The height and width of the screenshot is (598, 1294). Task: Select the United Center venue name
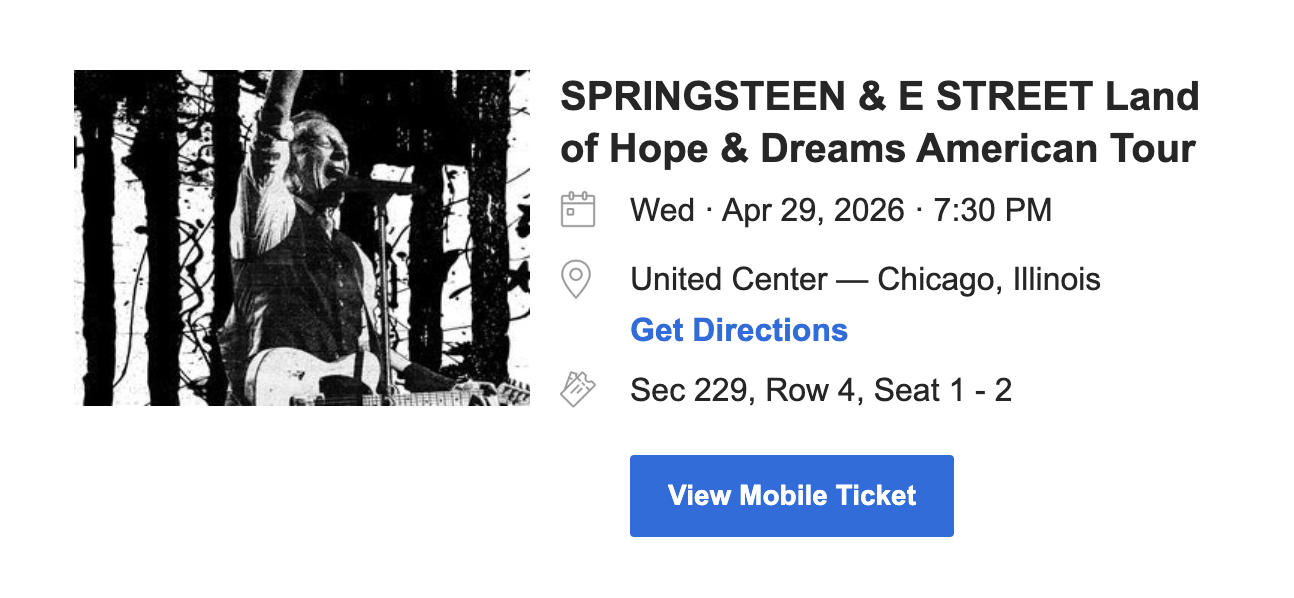729,279
